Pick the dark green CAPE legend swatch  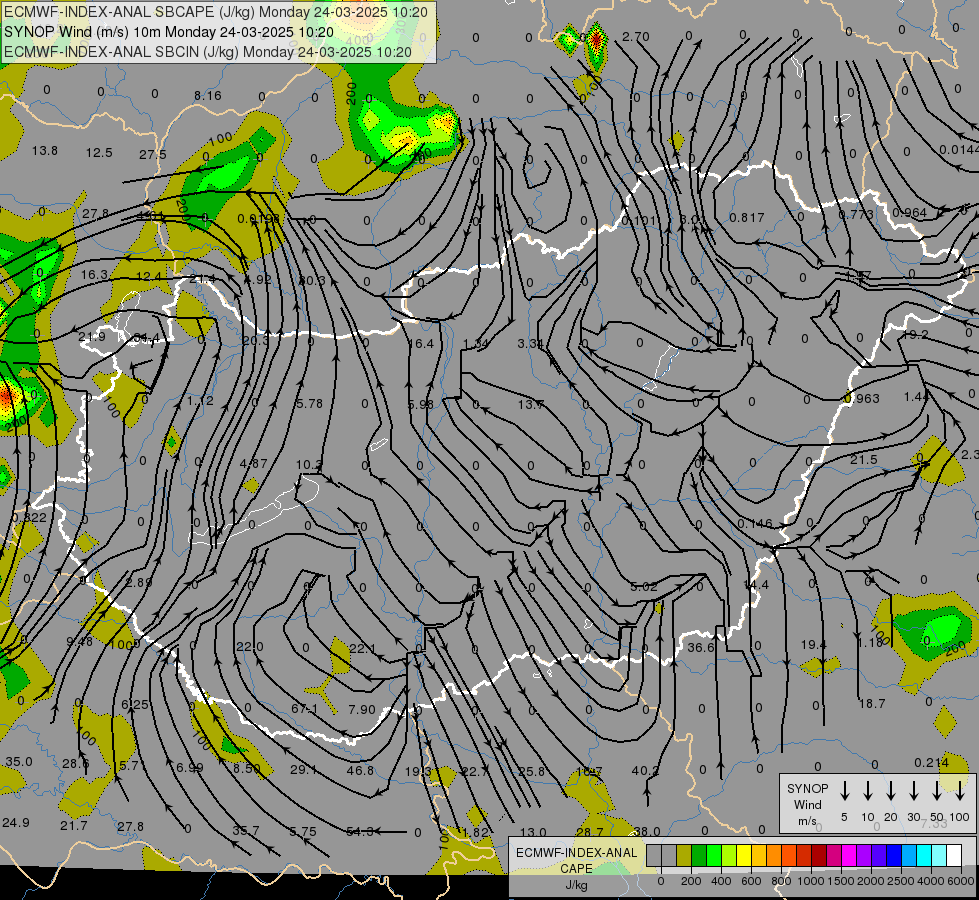(x=699, y=856)
